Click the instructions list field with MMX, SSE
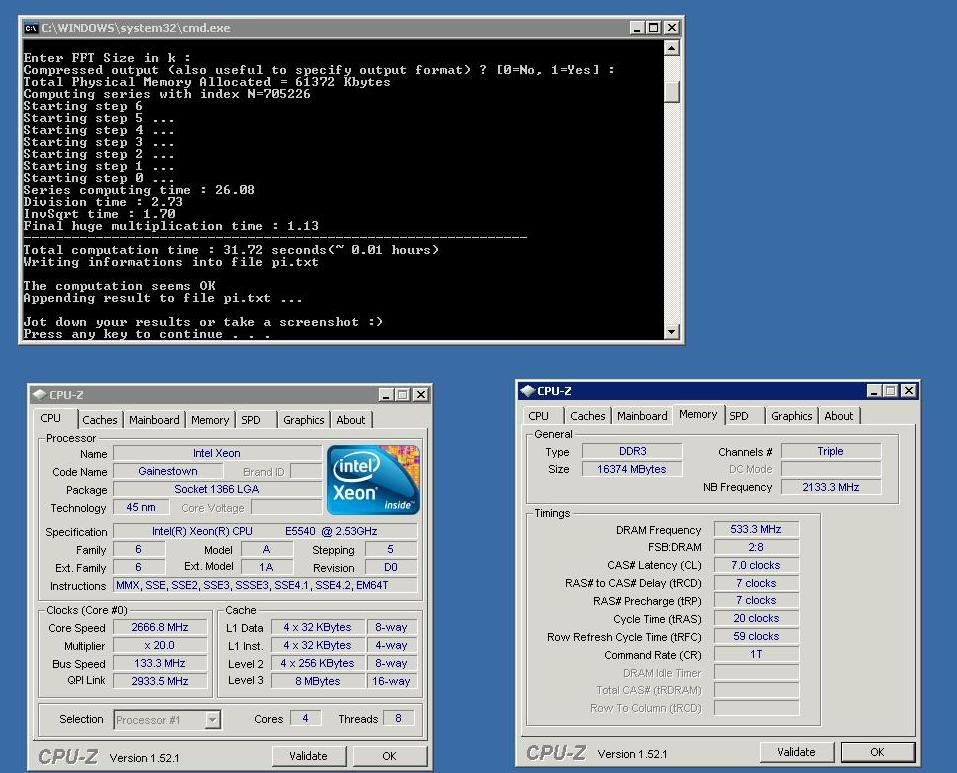The height and width of the screenshot is (773, 957). (x=265, y=585)
